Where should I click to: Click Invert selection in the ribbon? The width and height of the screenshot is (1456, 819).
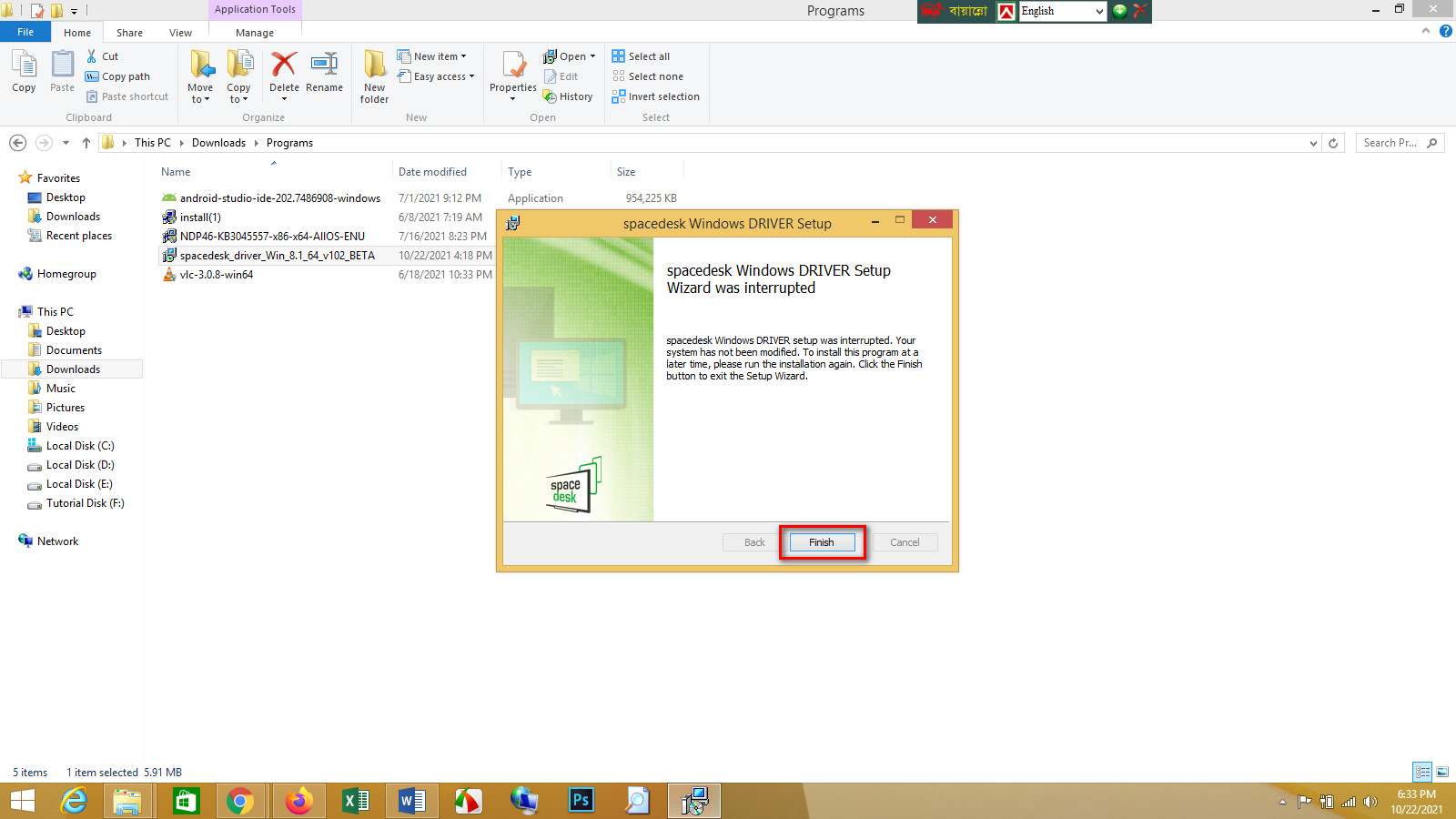point(656,96)
